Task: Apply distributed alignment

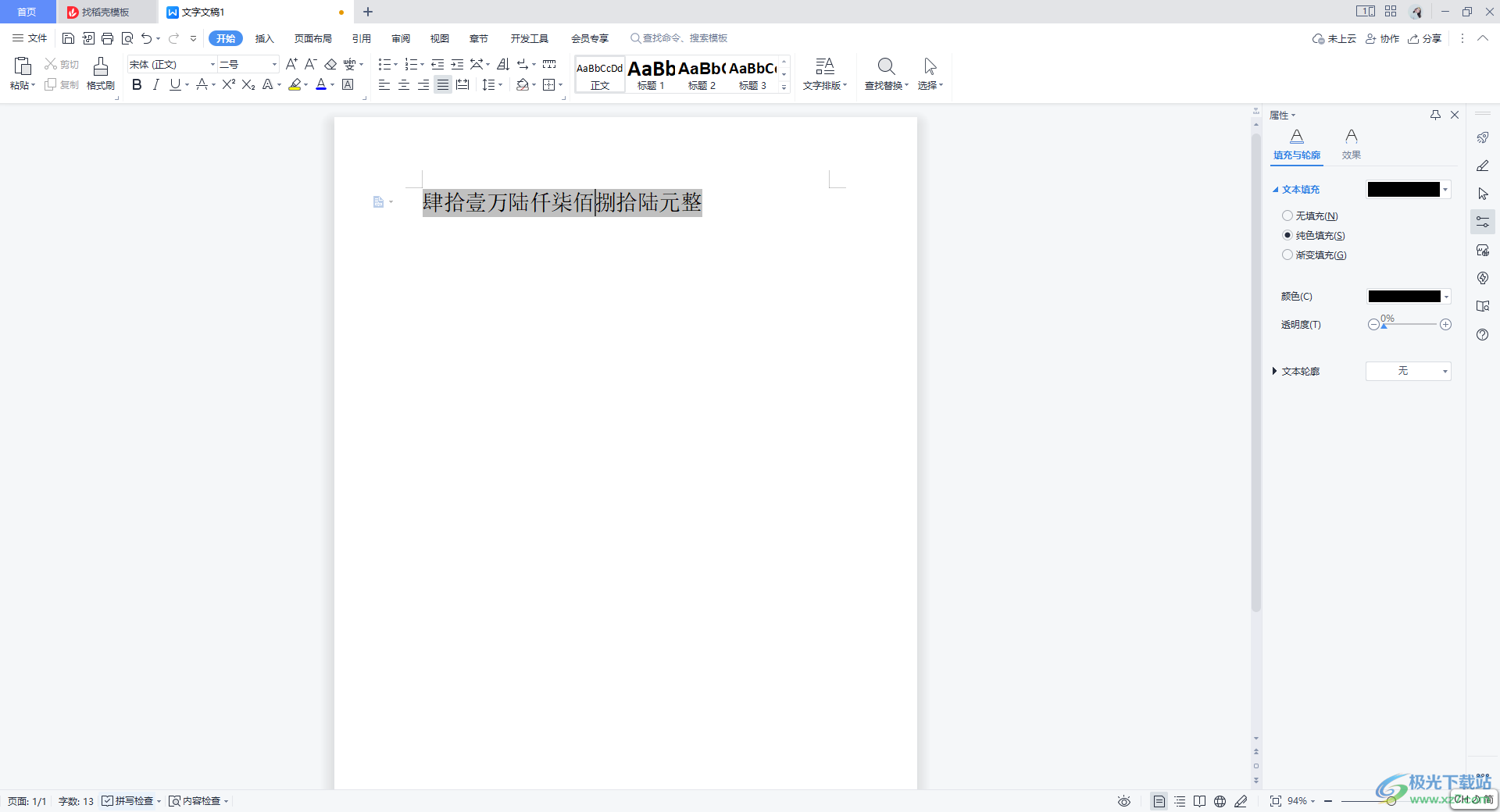Action: click(x=462, y=84)
